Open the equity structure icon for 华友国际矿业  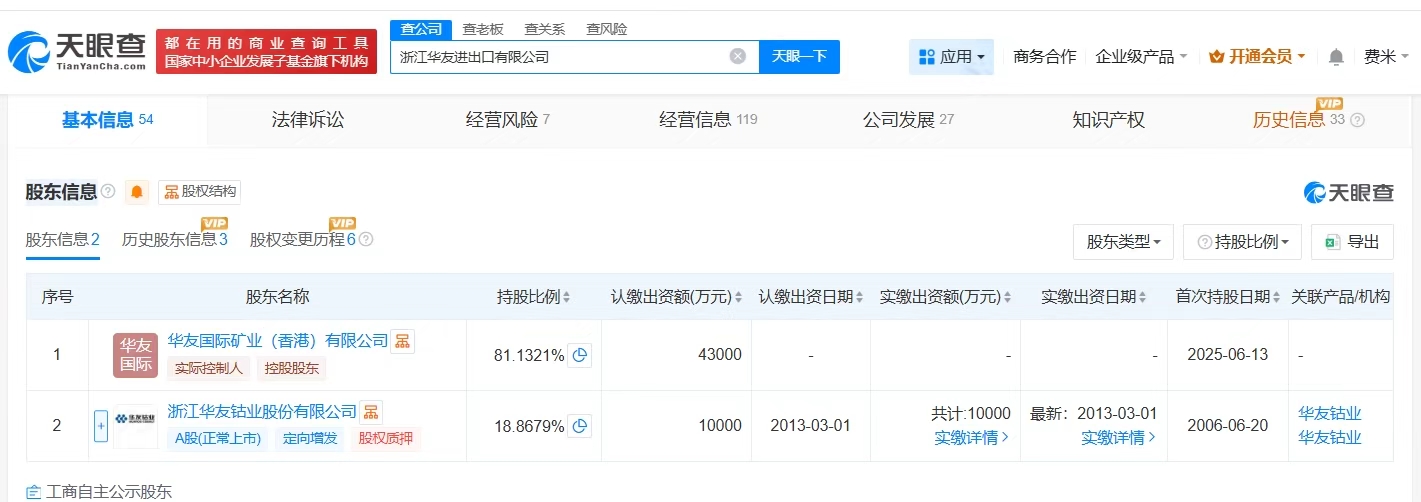[402, 341]
